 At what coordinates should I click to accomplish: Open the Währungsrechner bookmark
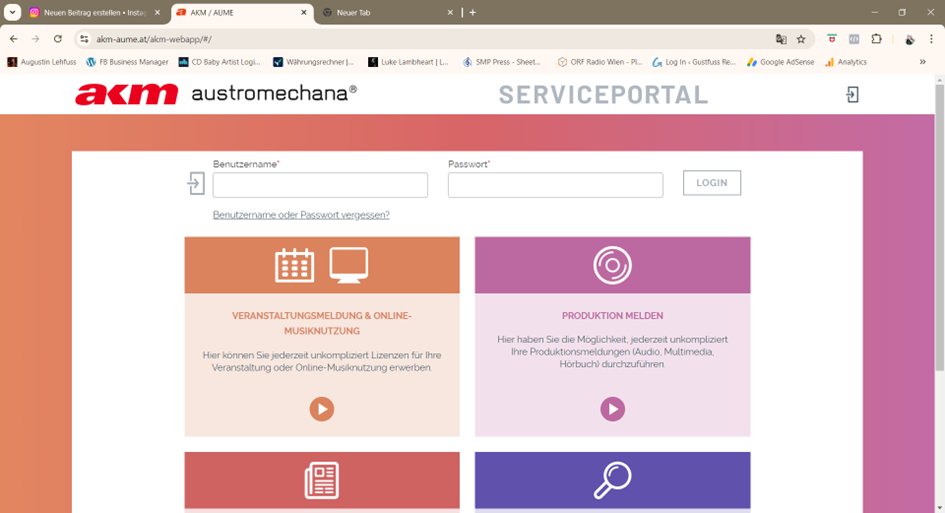[x=313, y=61]
